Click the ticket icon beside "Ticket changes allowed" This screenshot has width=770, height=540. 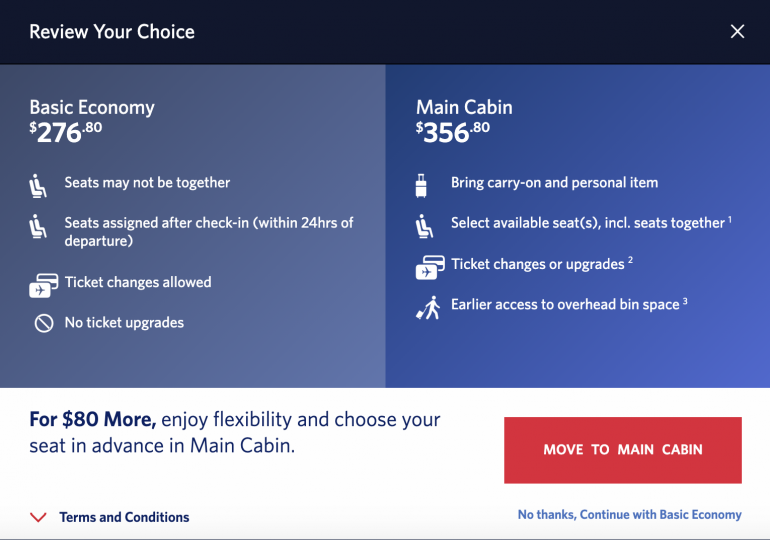[x=43, y=286]
